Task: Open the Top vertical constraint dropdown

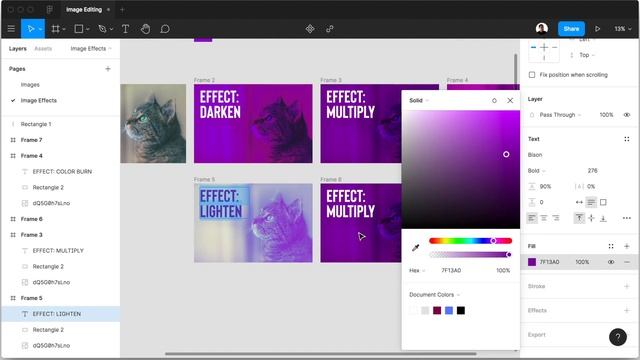Action: tap(587, 55)
